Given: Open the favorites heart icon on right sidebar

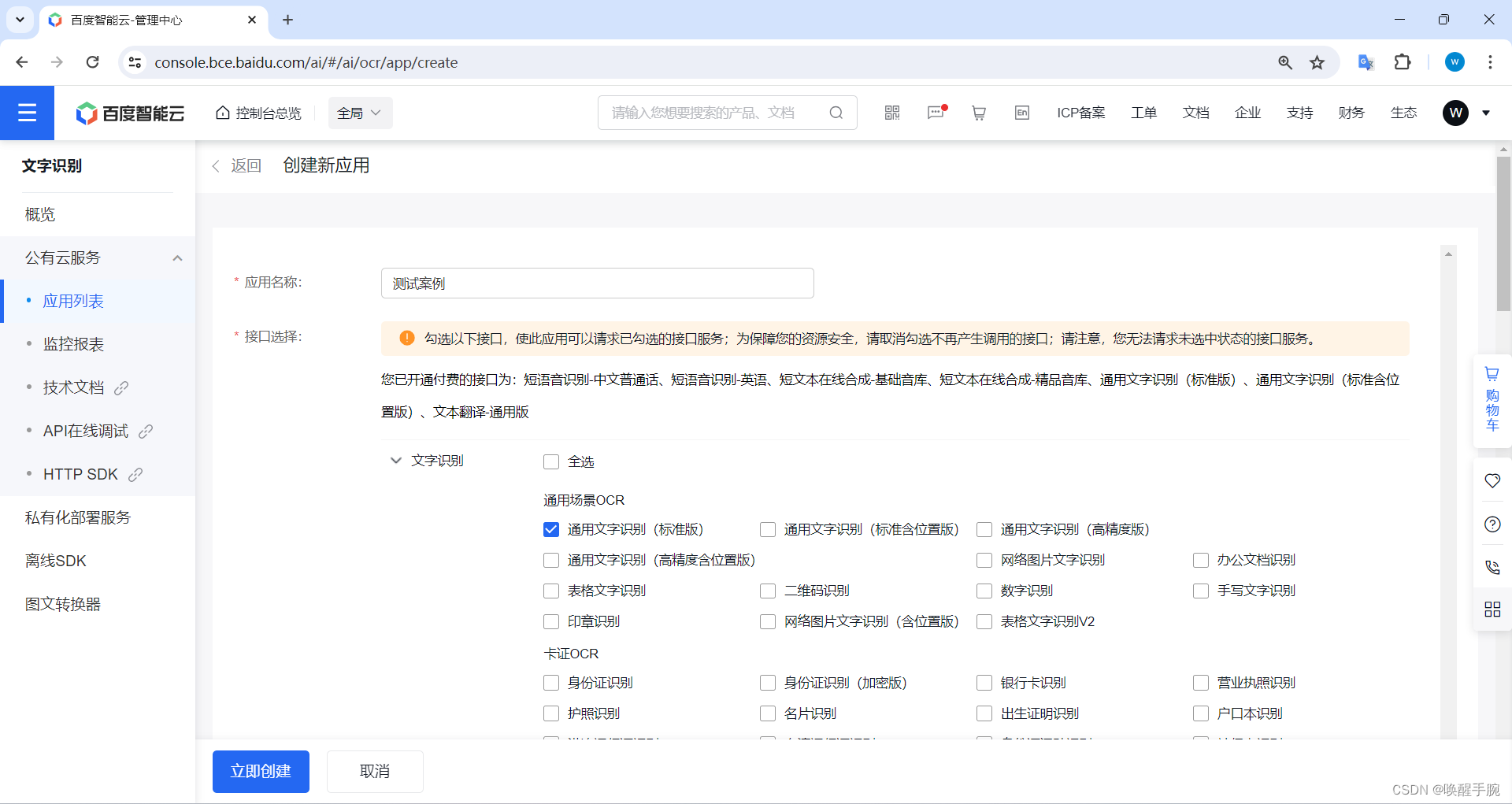Looking at the screenshot, I should [1492, 480].
